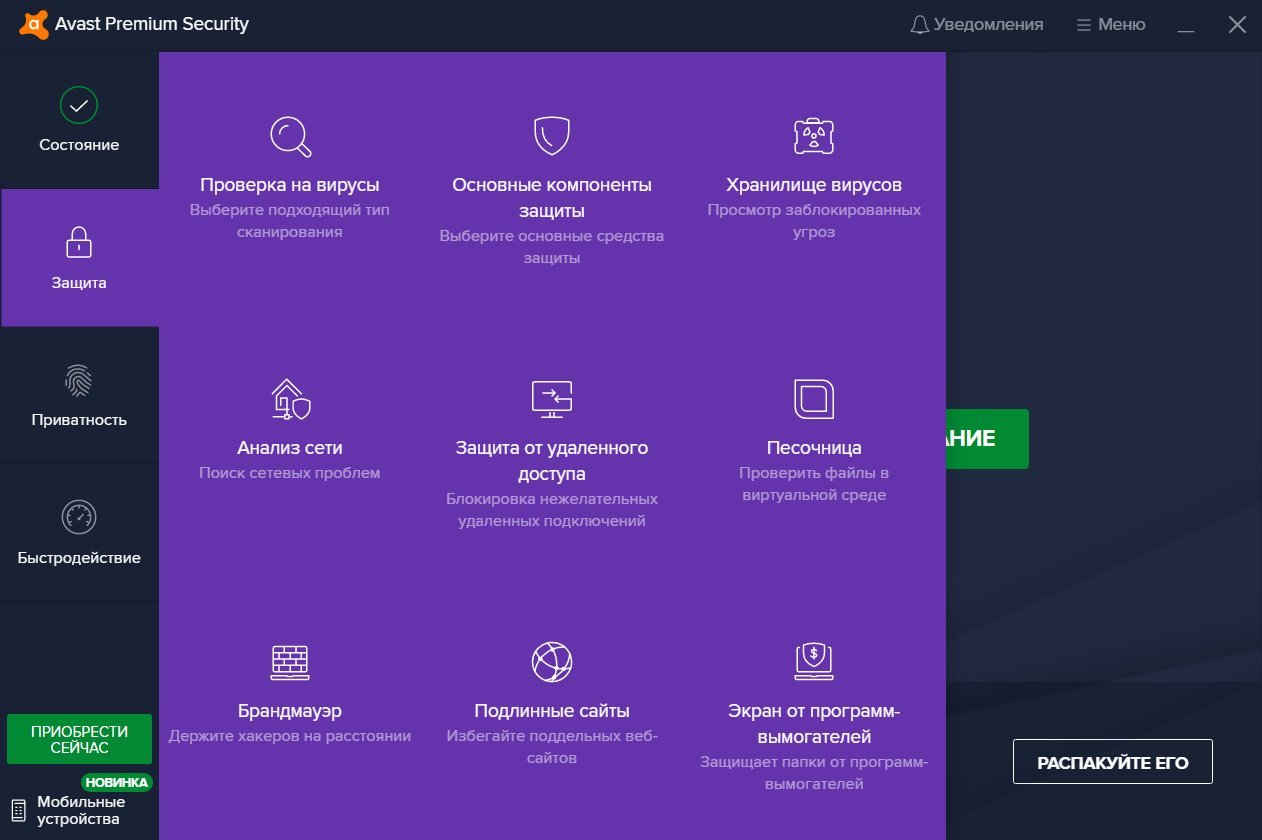Click the mobile devices phone icon
Viewport: 1262px width, 840px height.
18,811
